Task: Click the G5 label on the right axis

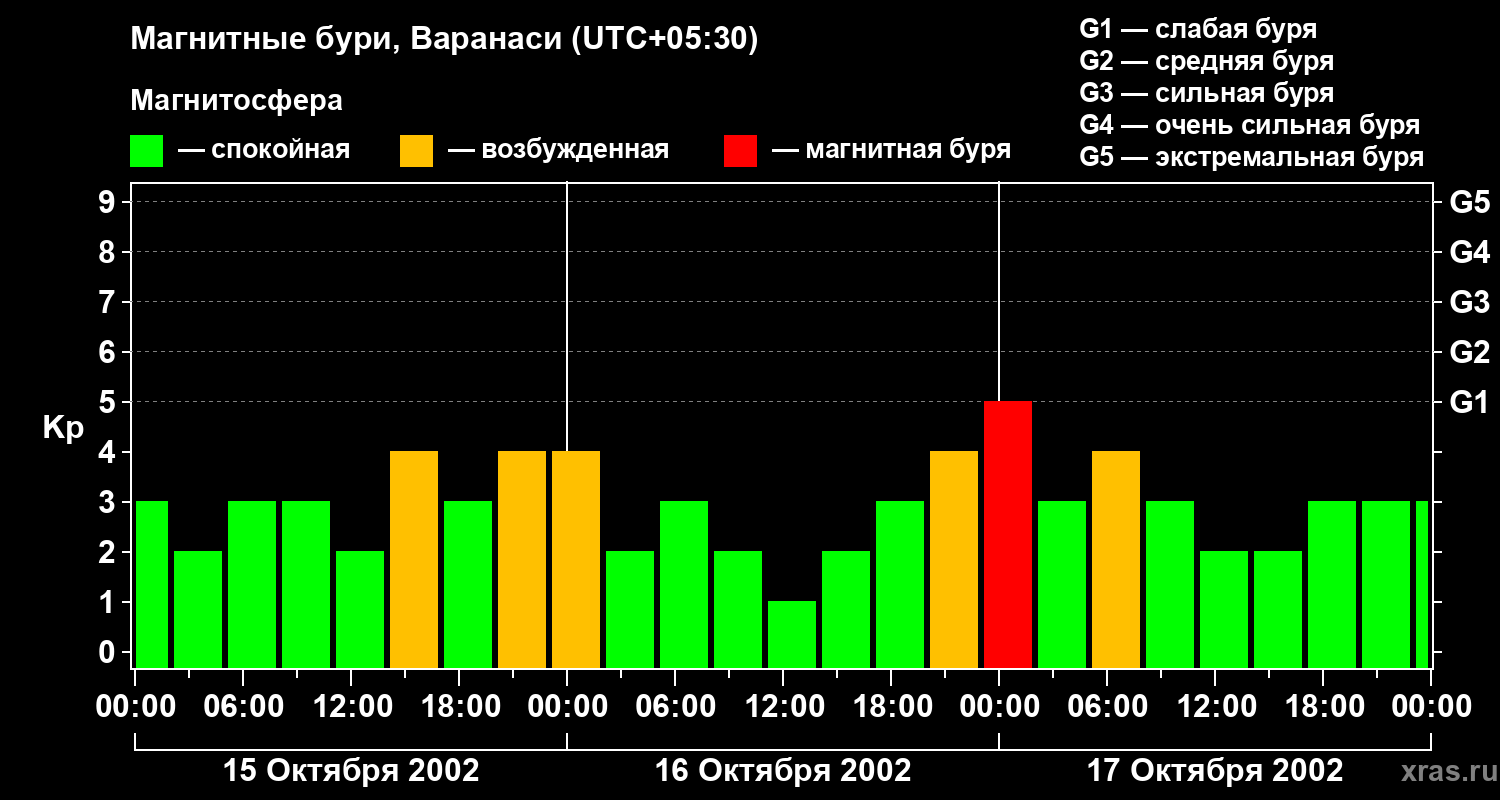Action: [x=1469, y=202]
